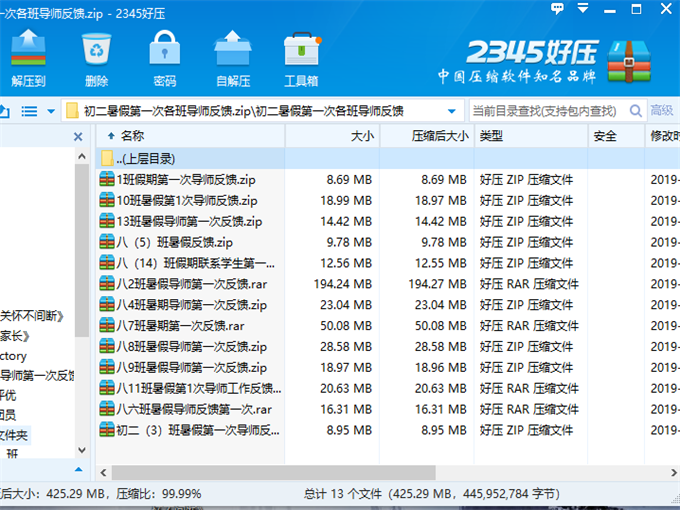Click the 解压到 (Extract to) toolbar icon
The image size is (680, 510).
tap(28, 58)
